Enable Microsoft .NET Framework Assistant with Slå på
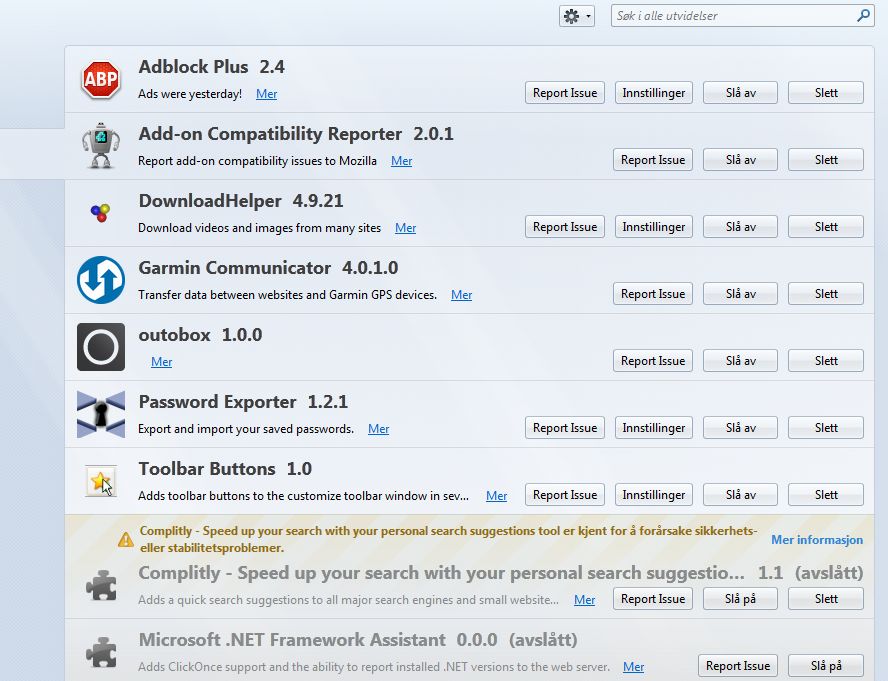Image resolution: width=888 pixels, height=681 pixels. click(826, 666)
